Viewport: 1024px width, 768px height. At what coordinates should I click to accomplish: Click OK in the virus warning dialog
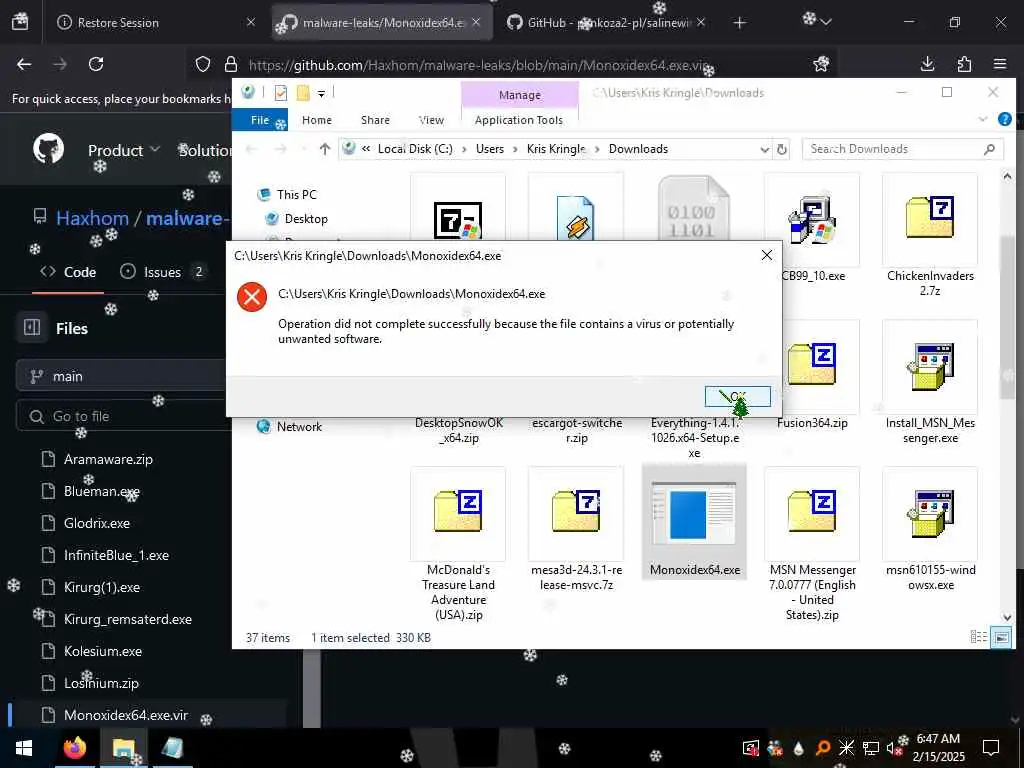(737, 396)
